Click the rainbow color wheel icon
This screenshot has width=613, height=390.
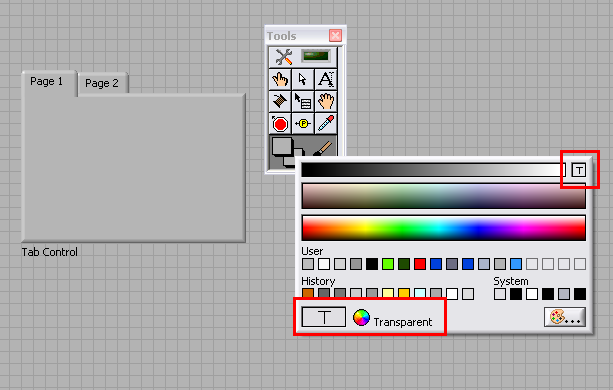click(x=361, y=317)
